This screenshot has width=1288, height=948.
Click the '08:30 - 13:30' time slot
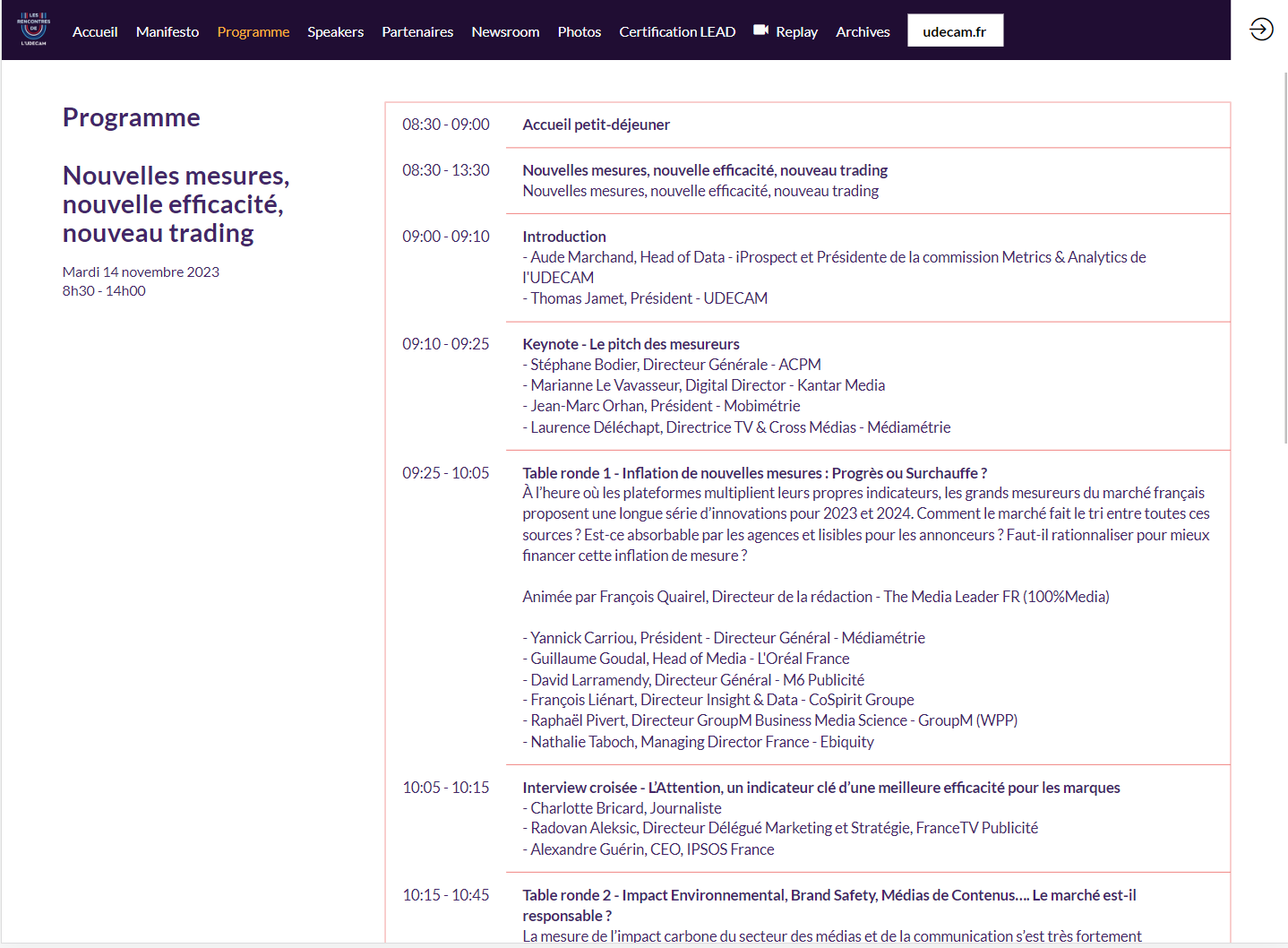click(x=446, y=170)
